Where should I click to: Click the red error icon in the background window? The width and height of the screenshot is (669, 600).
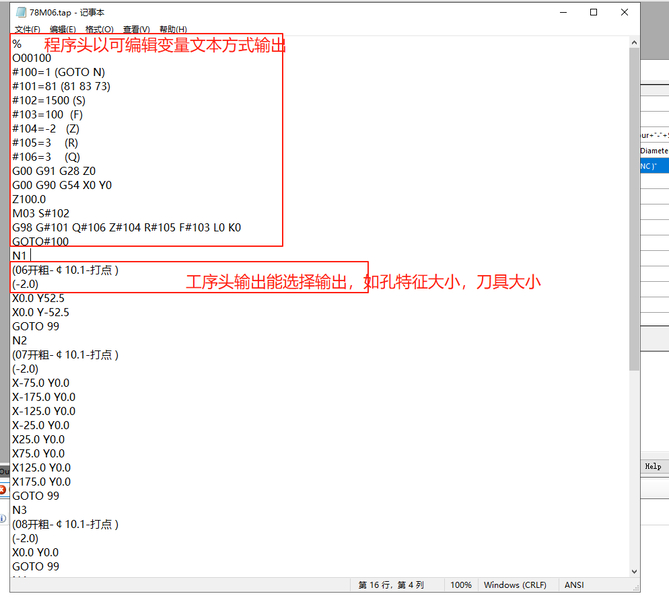(x=3, y=490)
